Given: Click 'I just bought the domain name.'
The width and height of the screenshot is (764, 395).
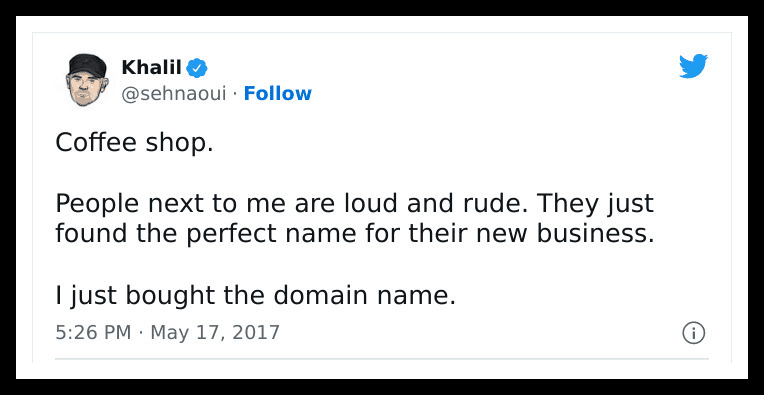Looking at the screenshot, I should tap(255, 296).
